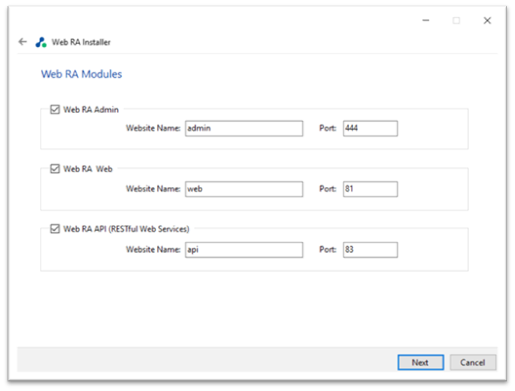Close the installer window
Screen dimensions: 515x391
pyautogui.click(x=487, y=20)
